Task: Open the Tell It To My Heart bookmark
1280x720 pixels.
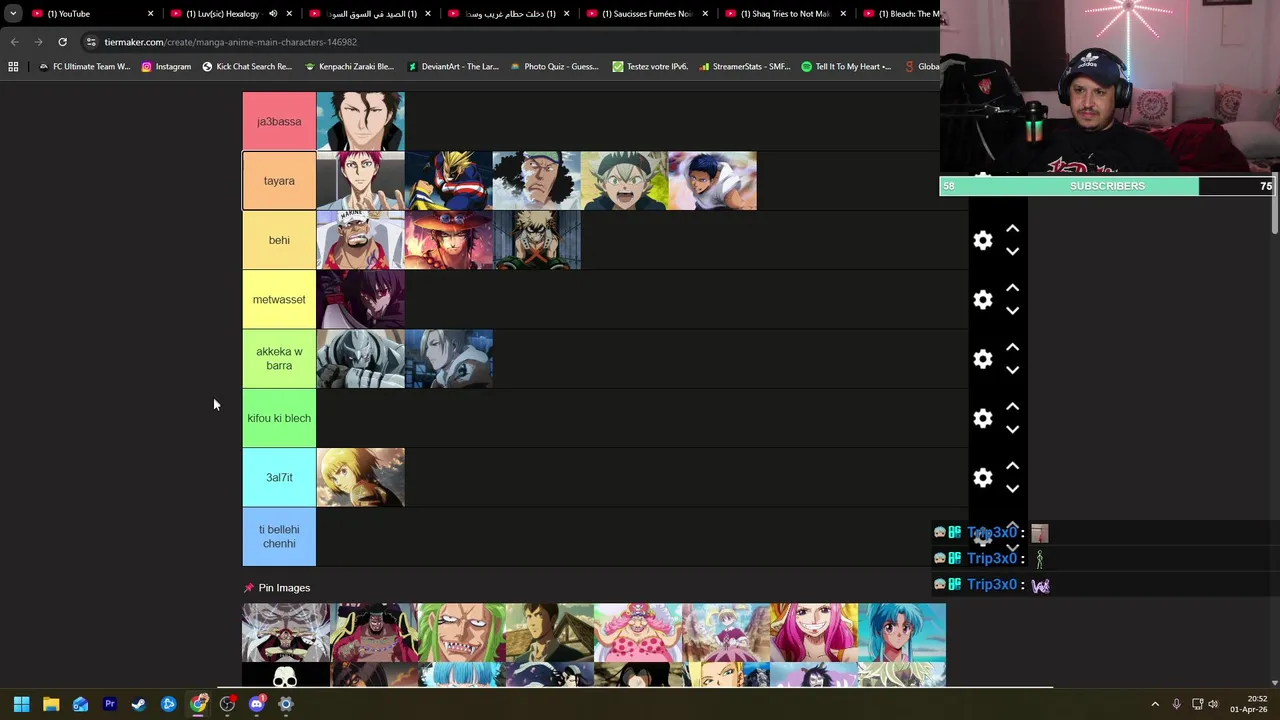Action: (846, 67)
